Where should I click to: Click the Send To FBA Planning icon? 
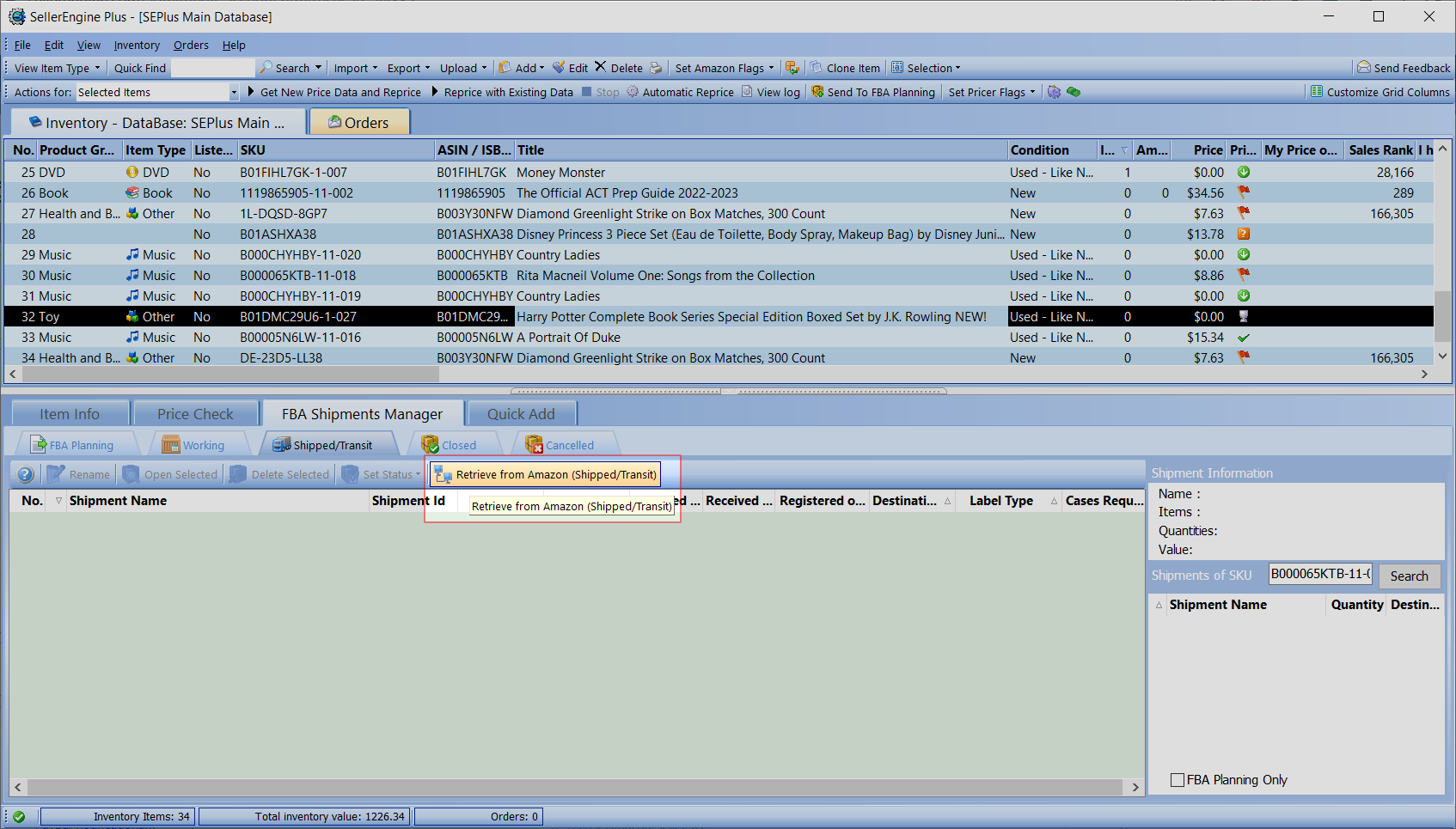(x=817, y=92)
